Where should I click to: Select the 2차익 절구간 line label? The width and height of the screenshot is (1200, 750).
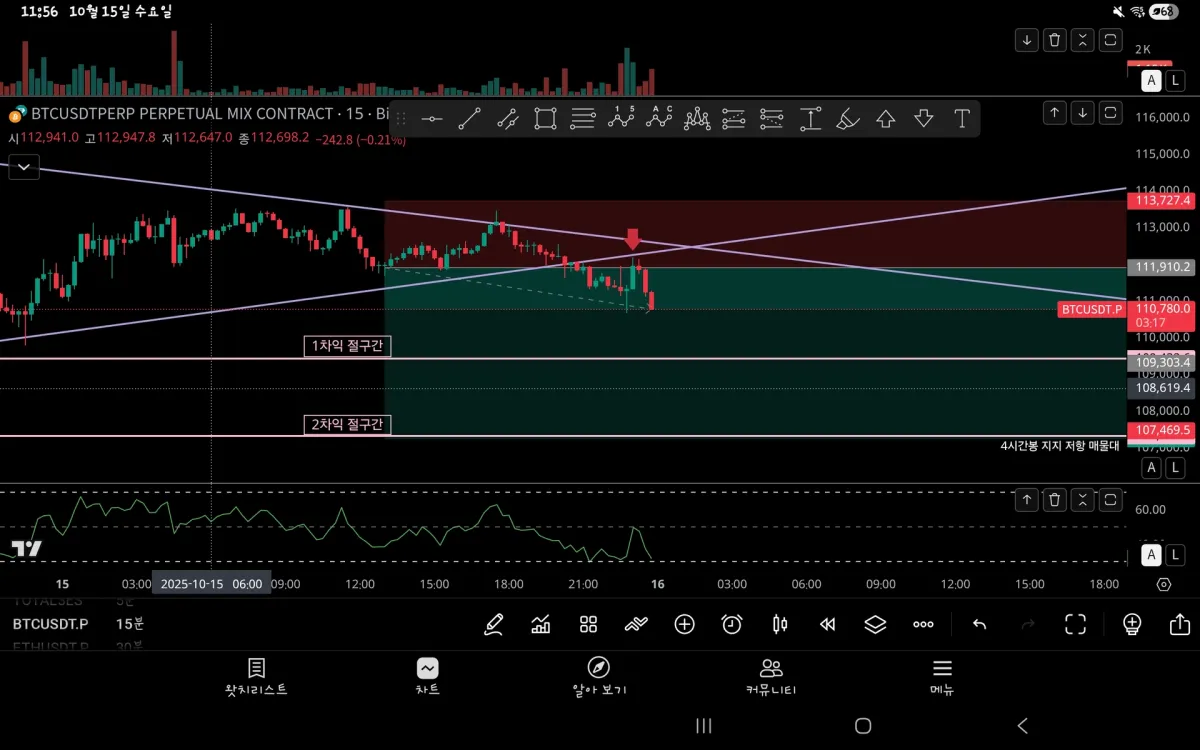[348, 425]
